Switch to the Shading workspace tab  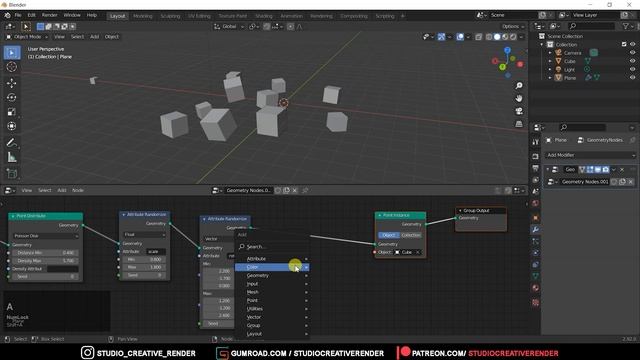[x=264, y=16]
